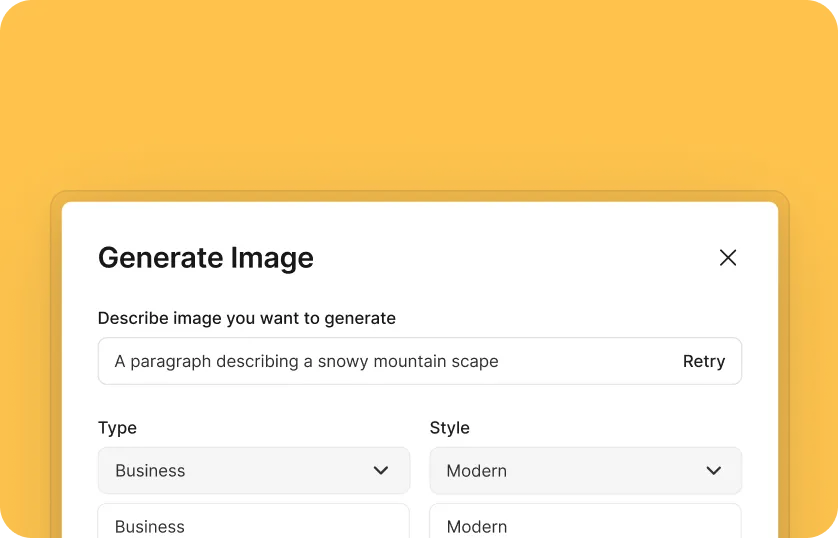This screenshot has height=538, width=838.
Task: Click the word mountain in the prompt
Action: [x=412, y=361]
